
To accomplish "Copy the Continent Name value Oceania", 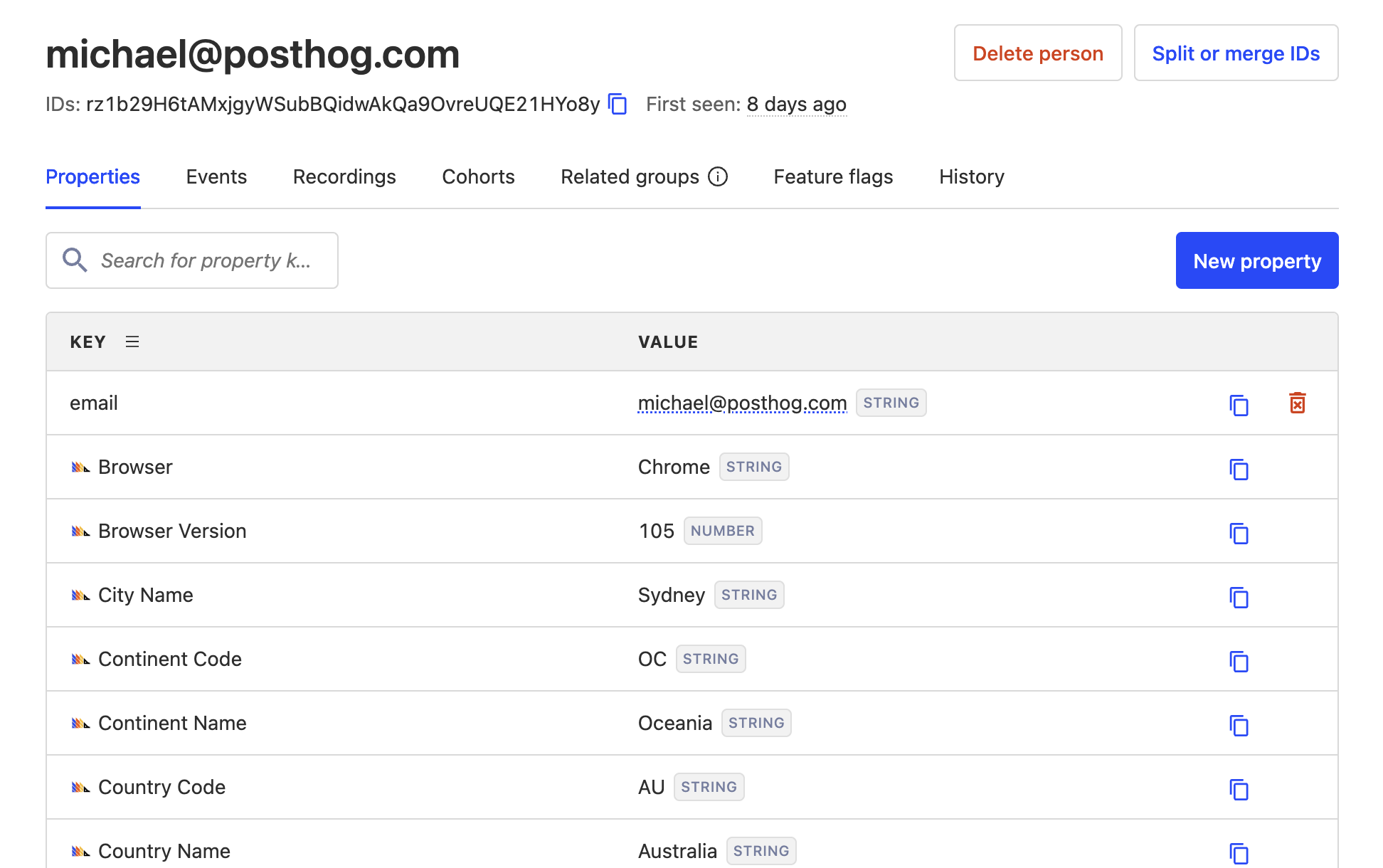I will [x=1239, y=724].
